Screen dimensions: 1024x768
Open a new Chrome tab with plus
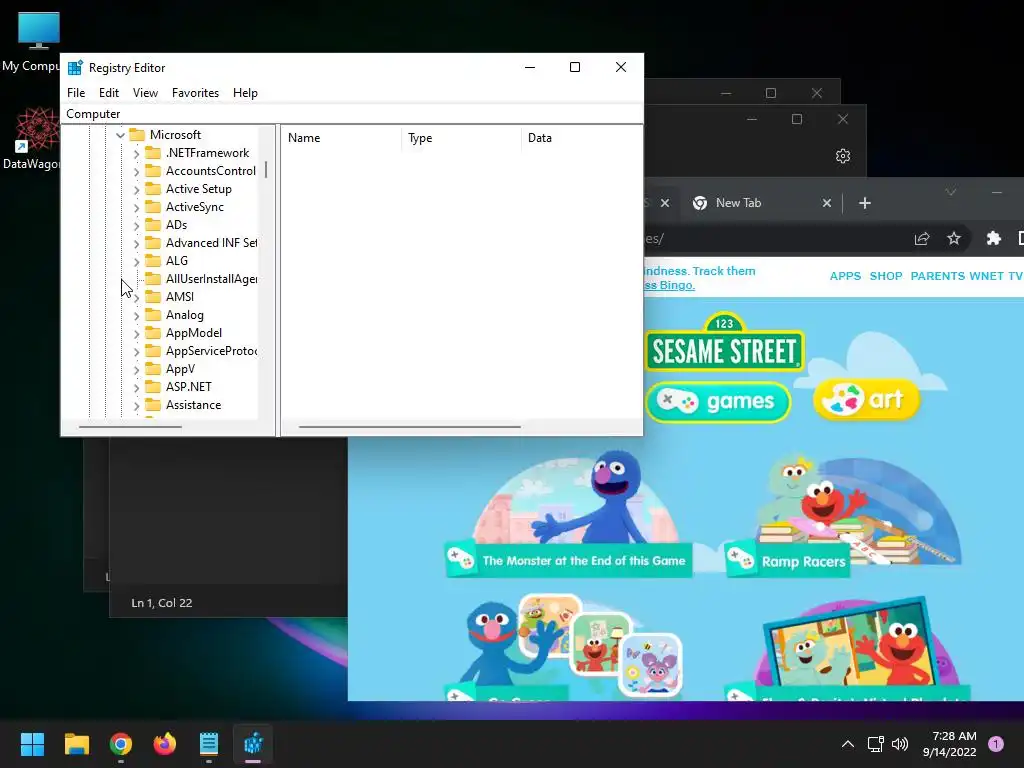coord(865,203)
